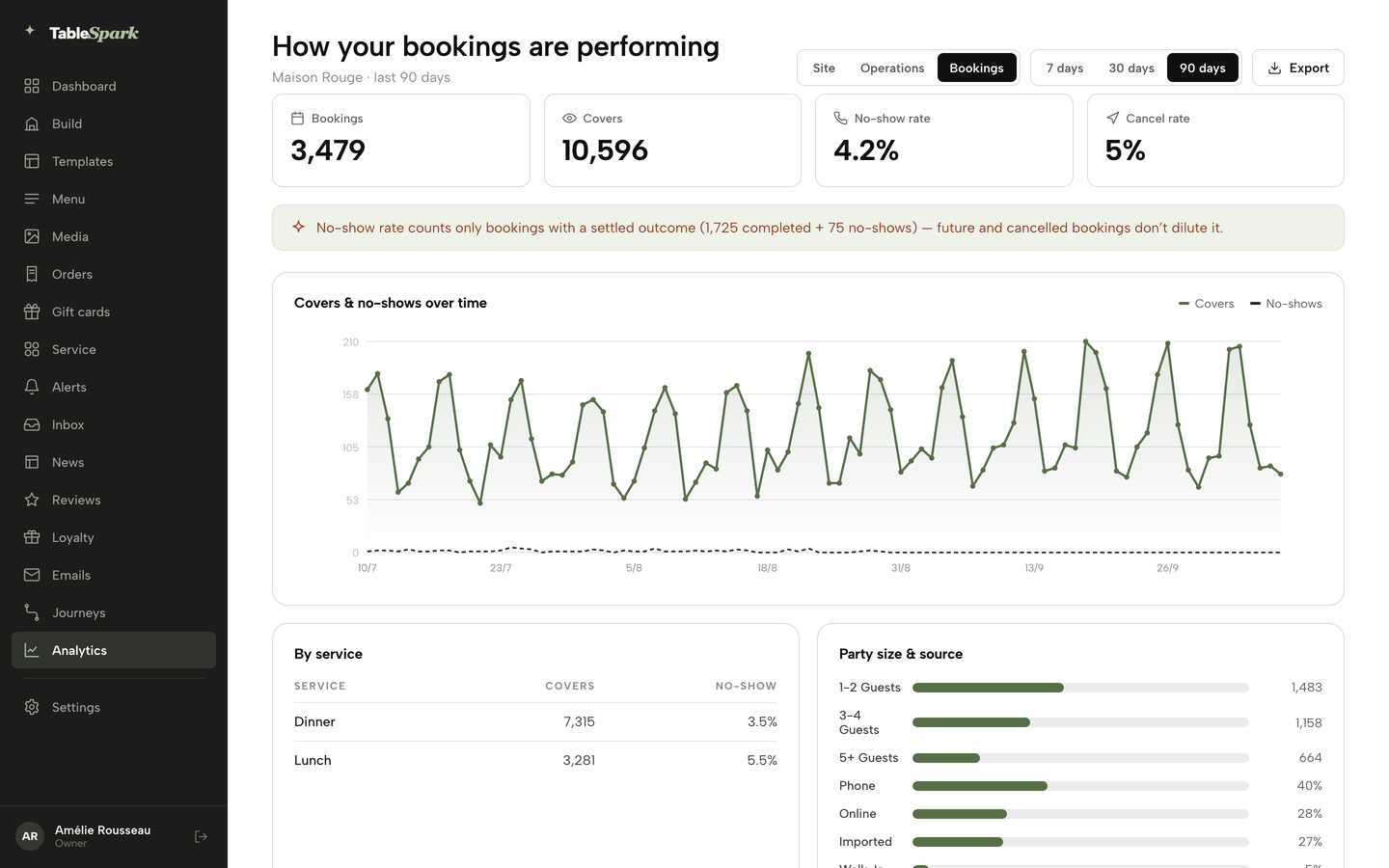Click the 1-2 Guests progress bar

click(x=1080, y=688)
